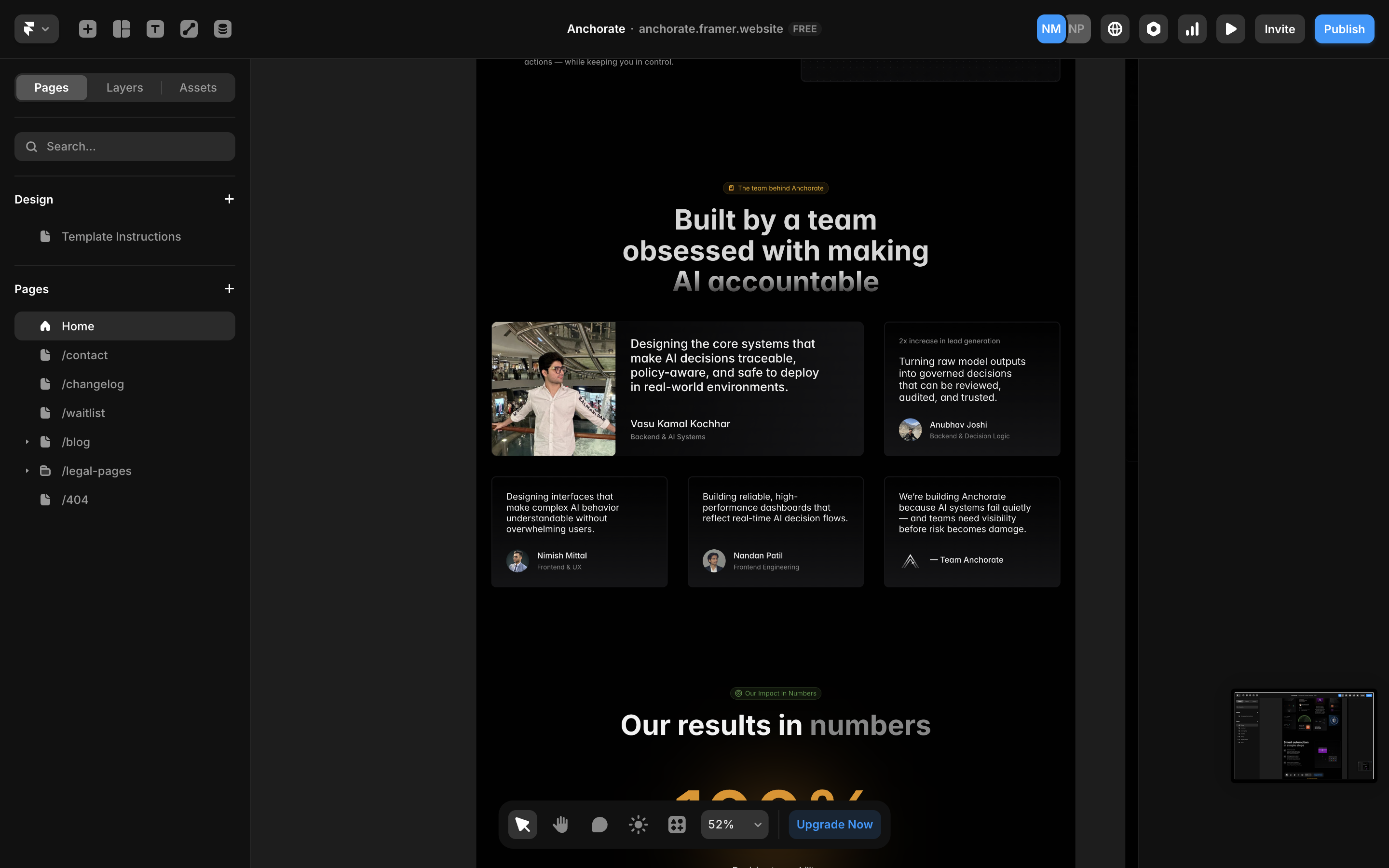Select the NM collaborator avatar
Viewport: 1389px width, 868px height.
1050,28
